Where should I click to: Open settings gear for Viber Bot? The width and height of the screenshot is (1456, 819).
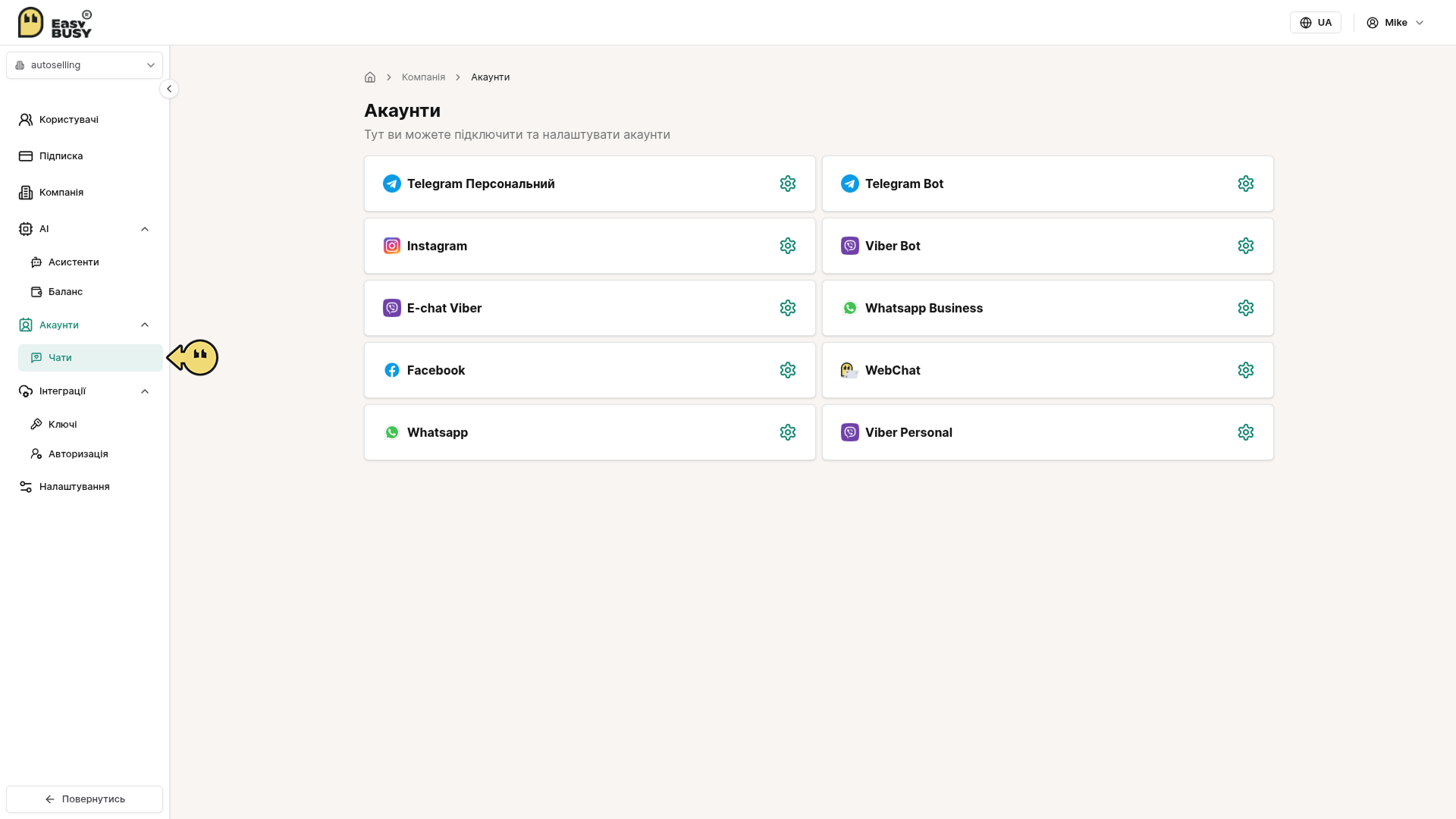coord(1246,246)
